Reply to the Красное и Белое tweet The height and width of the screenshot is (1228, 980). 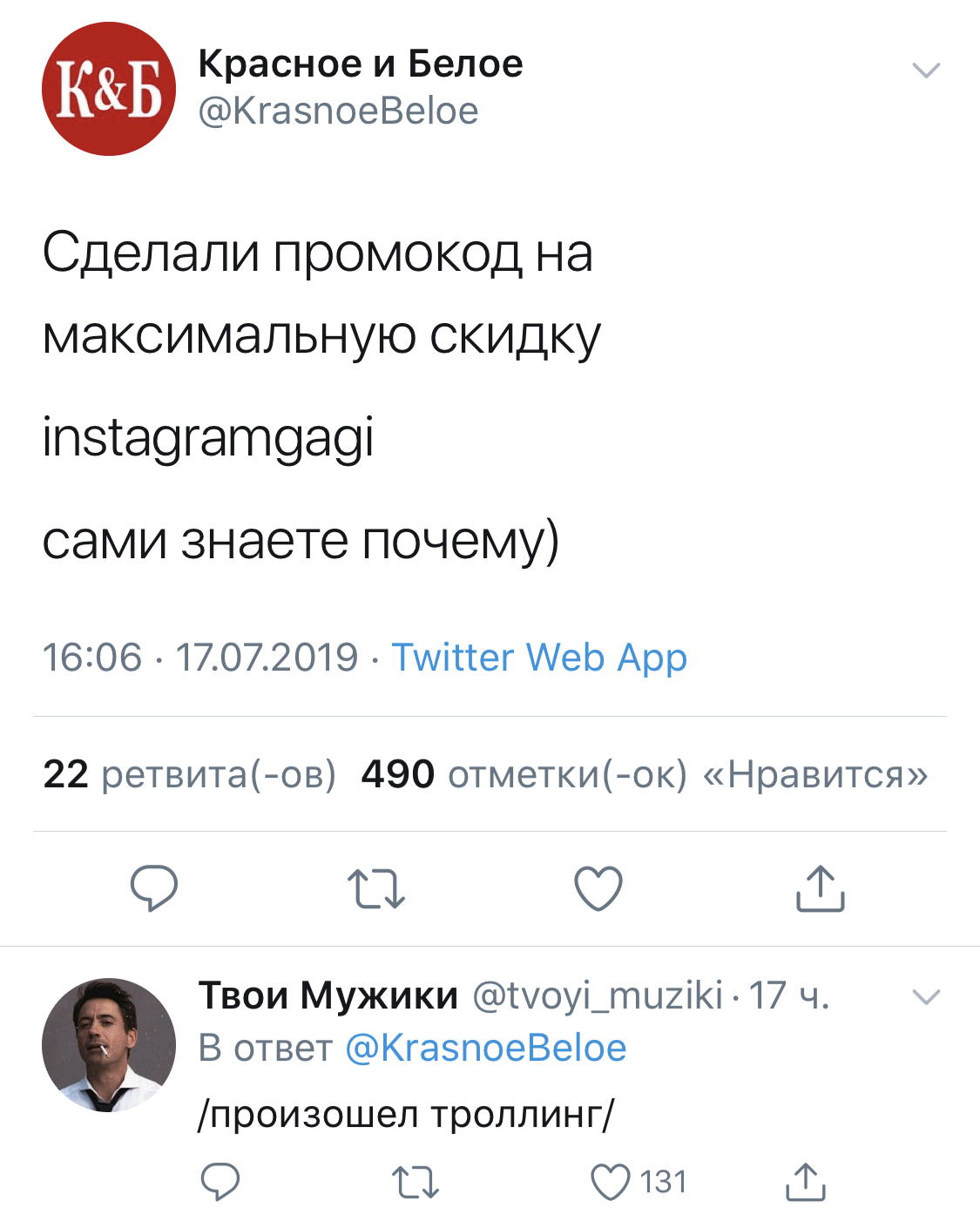pos(154,887)
